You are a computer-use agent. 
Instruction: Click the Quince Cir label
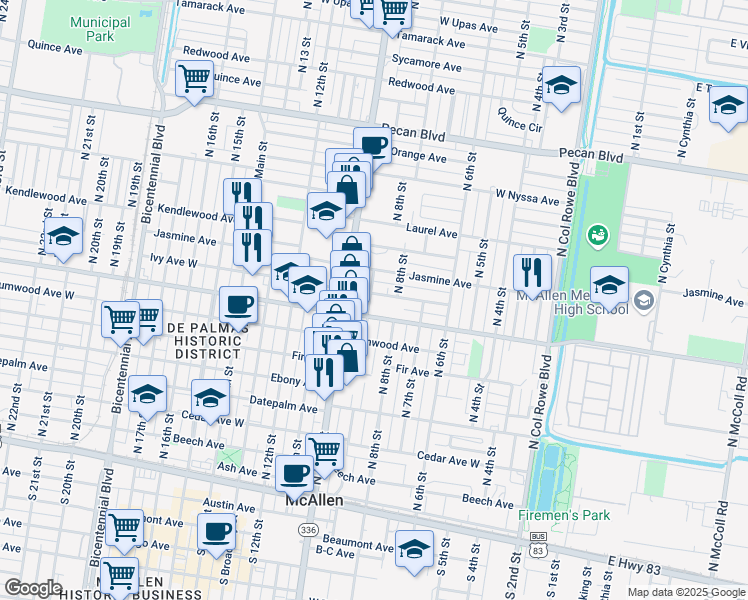coord(519,120)
